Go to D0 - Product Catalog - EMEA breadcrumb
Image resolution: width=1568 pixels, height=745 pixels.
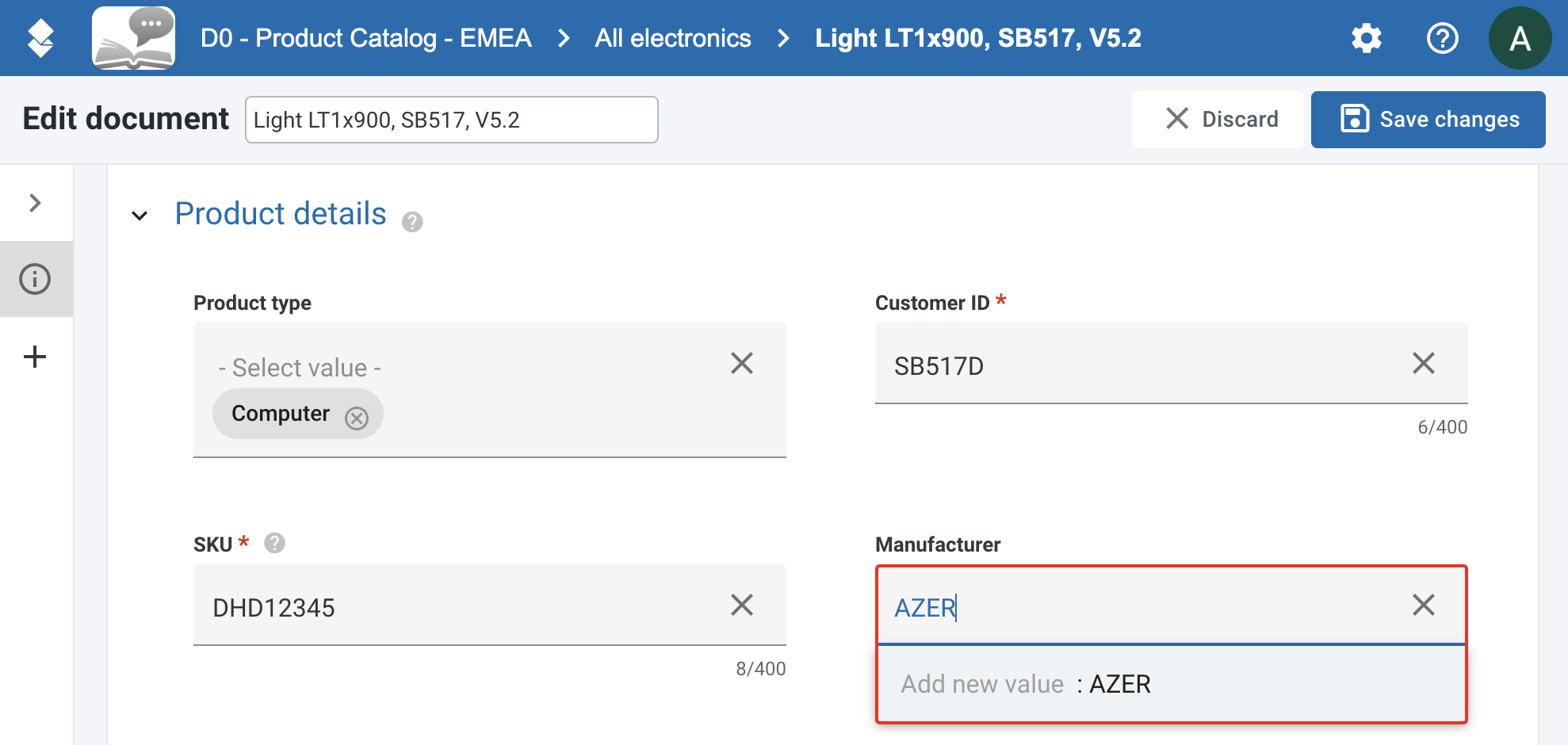[x=365, y=38]
